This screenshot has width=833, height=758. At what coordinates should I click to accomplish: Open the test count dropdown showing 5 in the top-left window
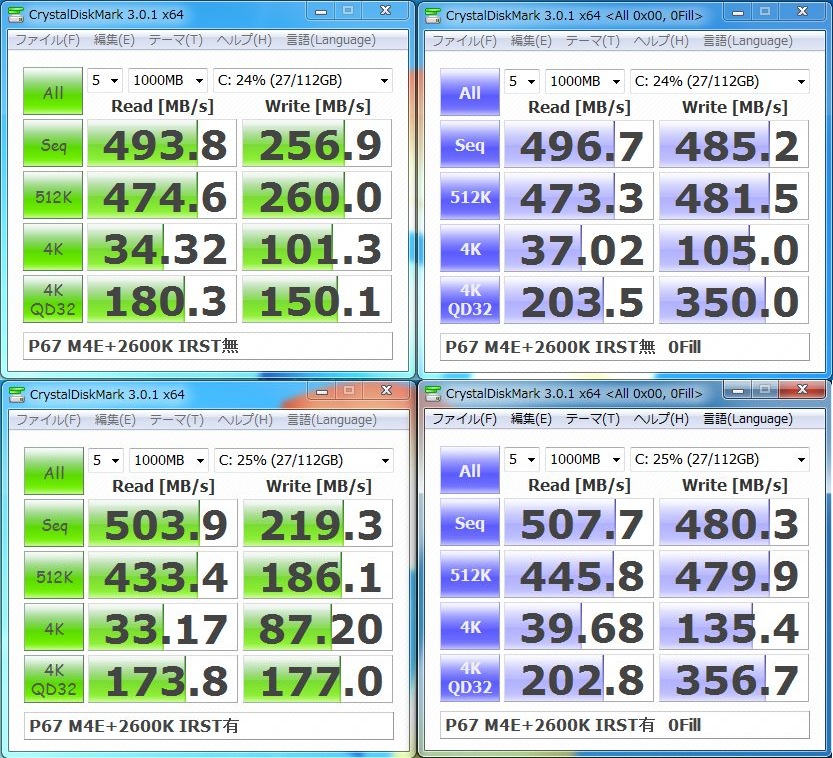tap(105, 81)
